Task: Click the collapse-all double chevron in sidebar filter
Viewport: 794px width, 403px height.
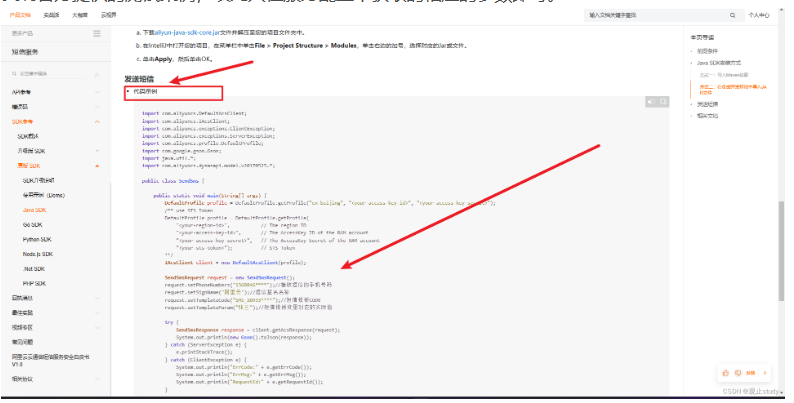Action: pos(97,75)
